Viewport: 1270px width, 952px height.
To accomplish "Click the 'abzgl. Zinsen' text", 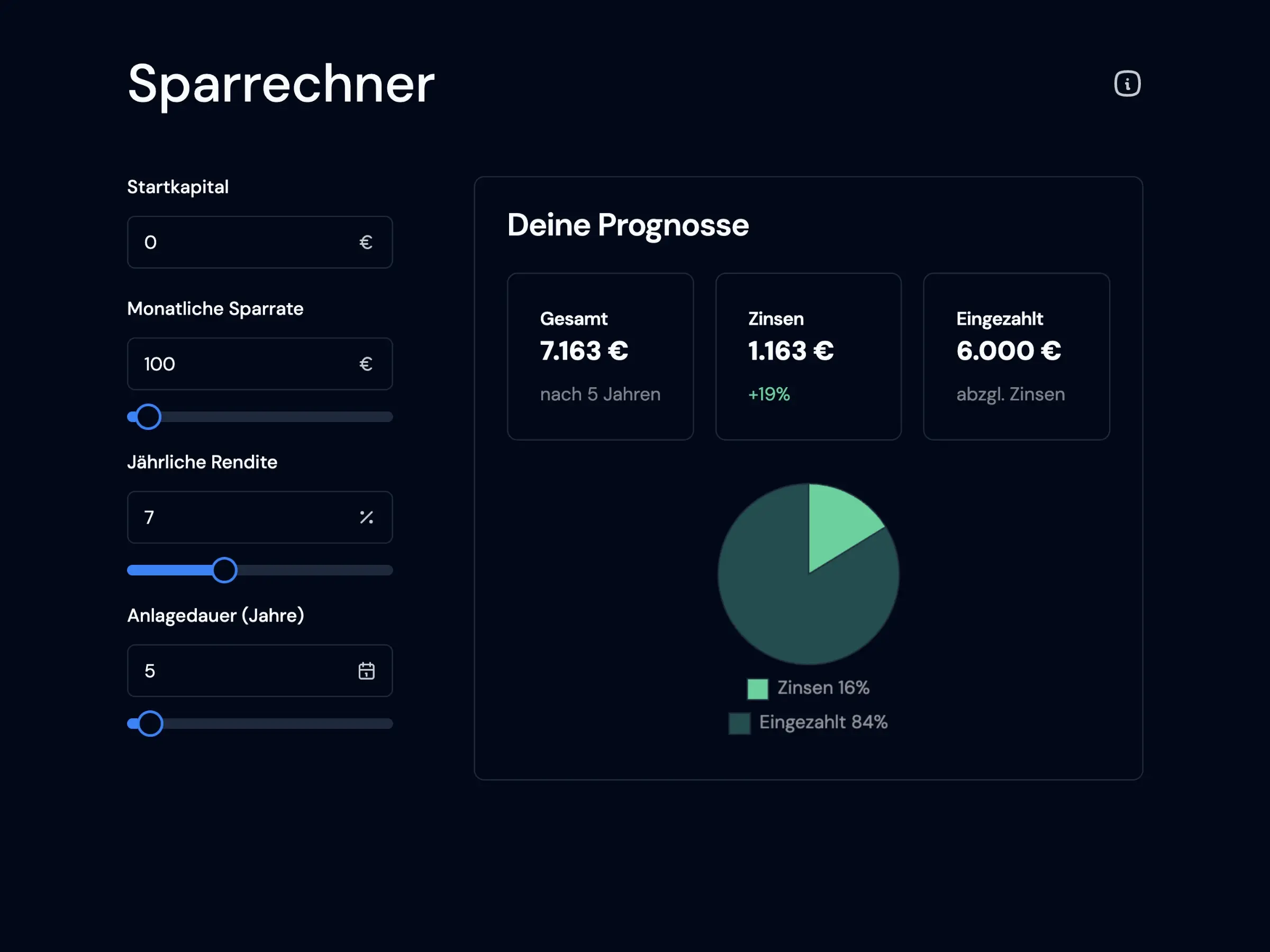I will pos(1011,395).
